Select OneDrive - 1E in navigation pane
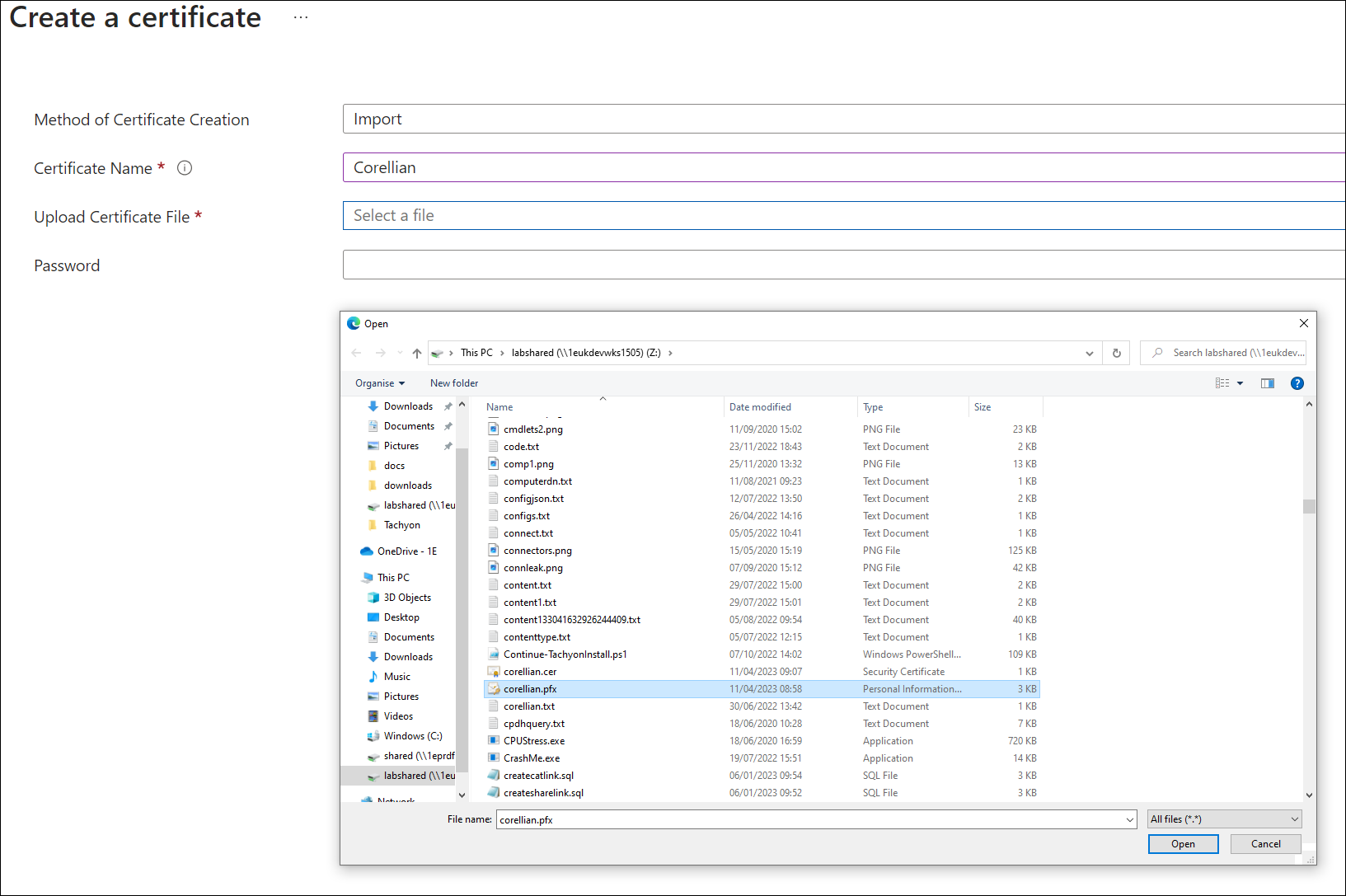 [406, 551]
